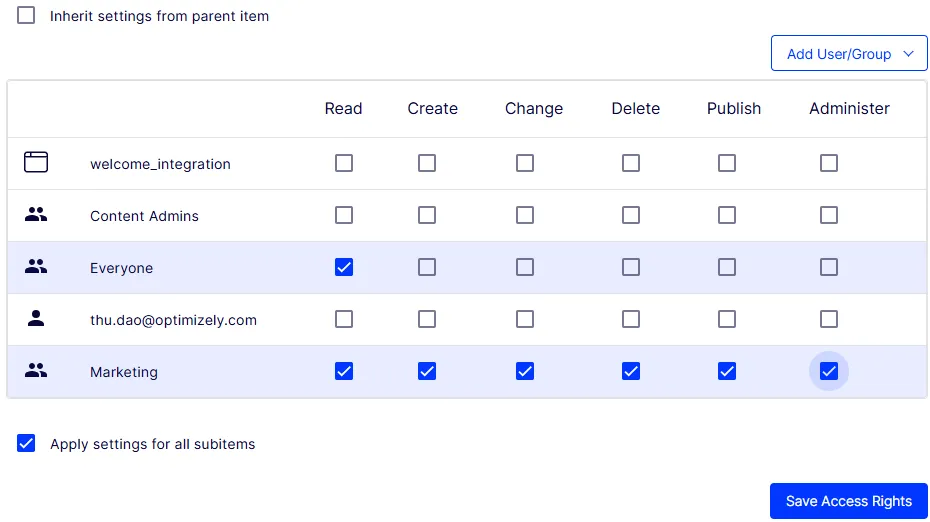Check Read for welcome_integration
Image resolution: width=930 pixels, height=522 pixels.
[344, 163]
